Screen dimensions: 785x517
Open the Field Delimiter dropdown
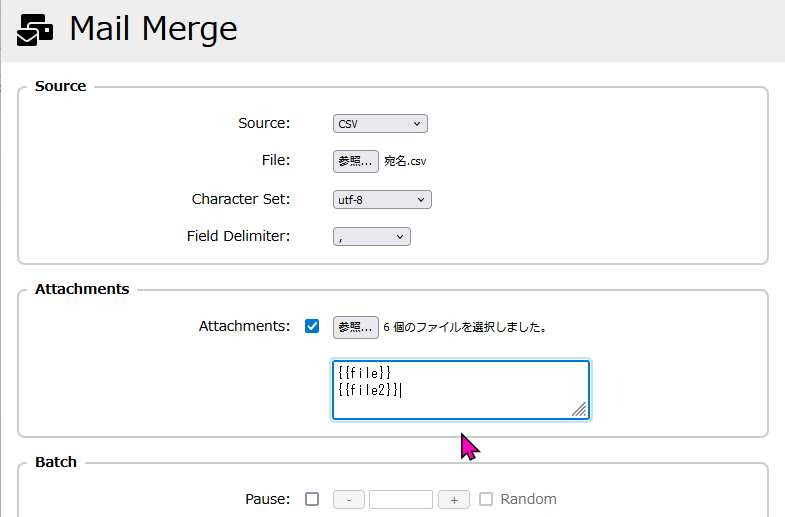click(x=371, y=237)
